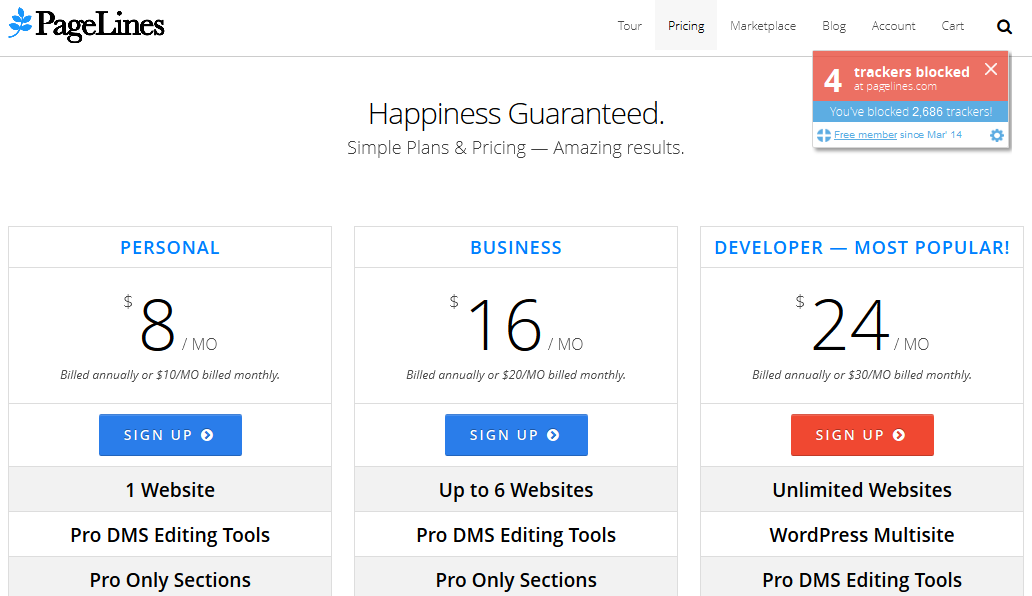
Task: Sign up for the Personal plan
Action: tap(170, 435)
